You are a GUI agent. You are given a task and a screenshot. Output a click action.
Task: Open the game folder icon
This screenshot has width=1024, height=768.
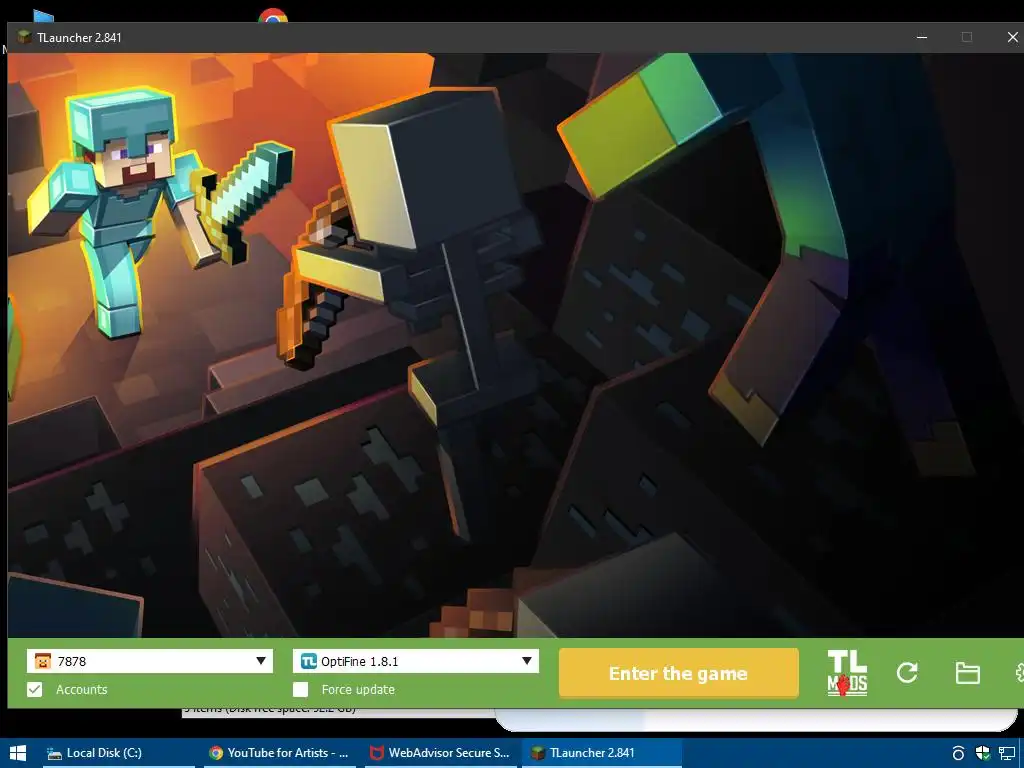pyautogui.click(x=967, y=673)
